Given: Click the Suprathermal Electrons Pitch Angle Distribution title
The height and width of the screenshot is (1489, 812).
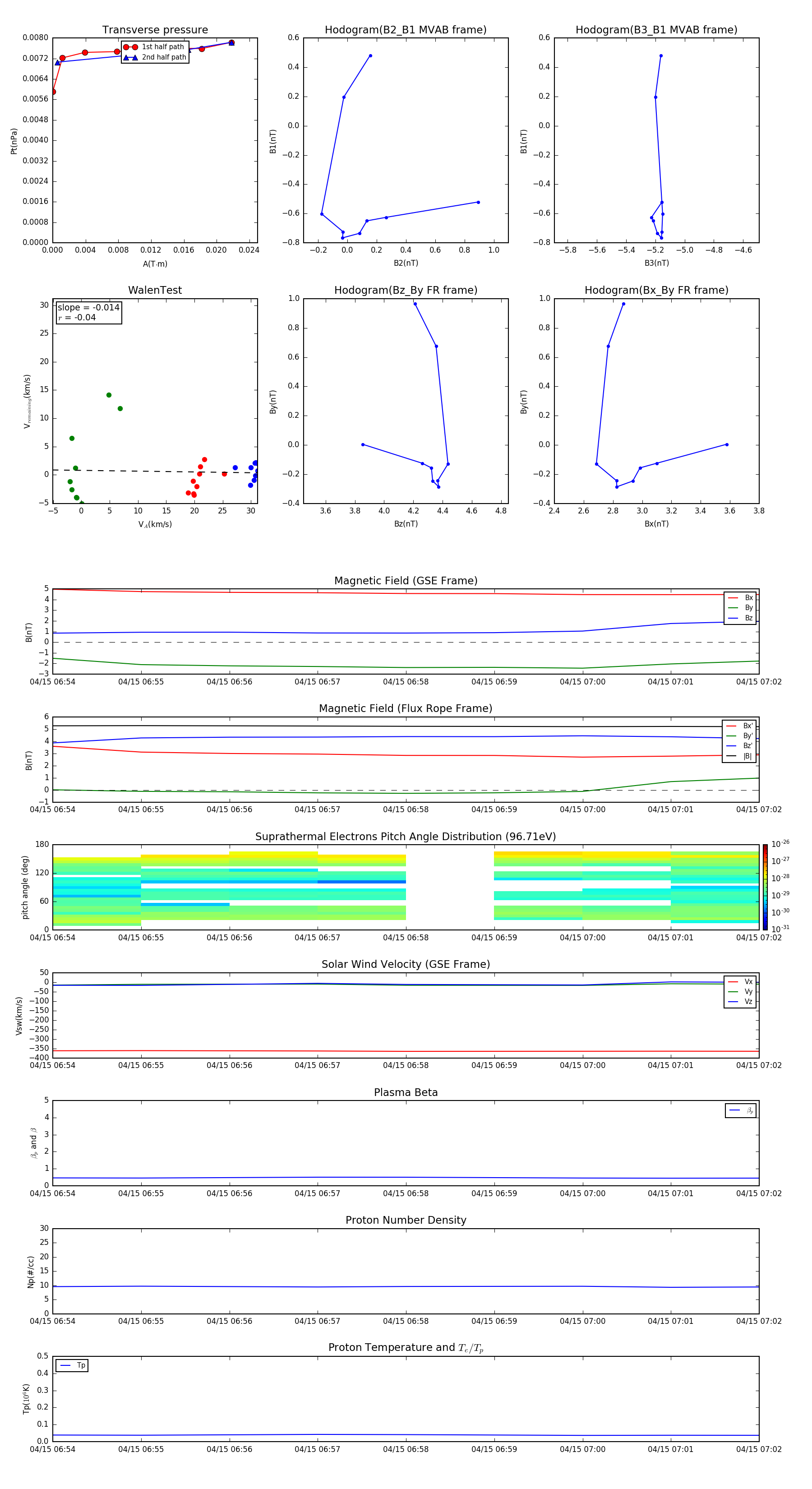Looking at the screenshot, I should coord(406,837).
